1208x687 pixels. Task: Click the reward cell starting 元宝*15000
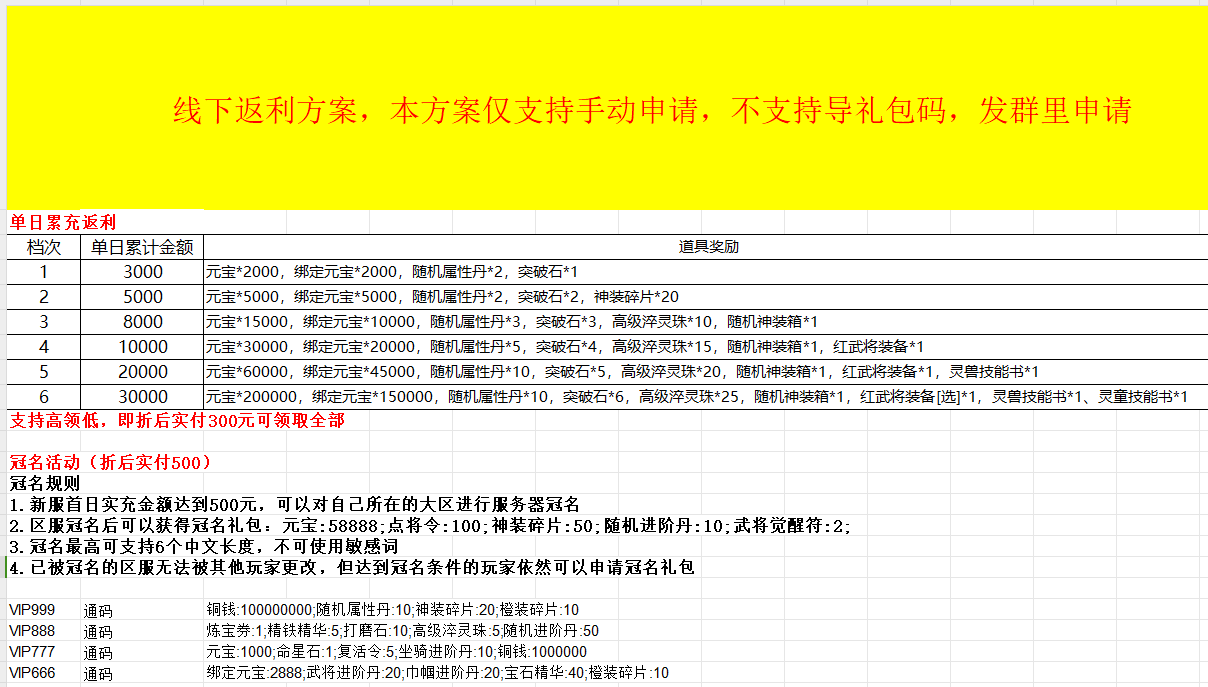(705, 322)
